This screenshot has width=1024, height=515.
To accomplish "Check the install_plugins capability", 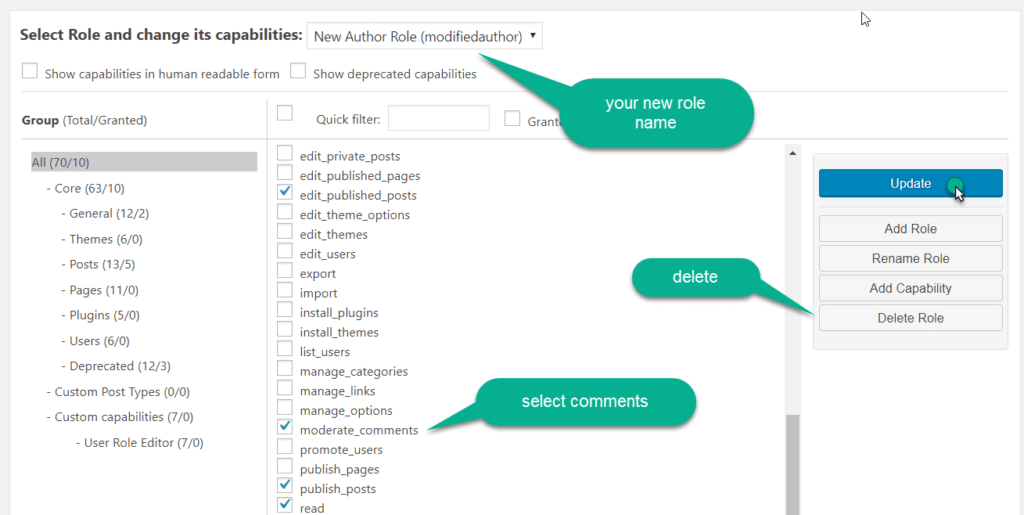I will coord(285,310).
